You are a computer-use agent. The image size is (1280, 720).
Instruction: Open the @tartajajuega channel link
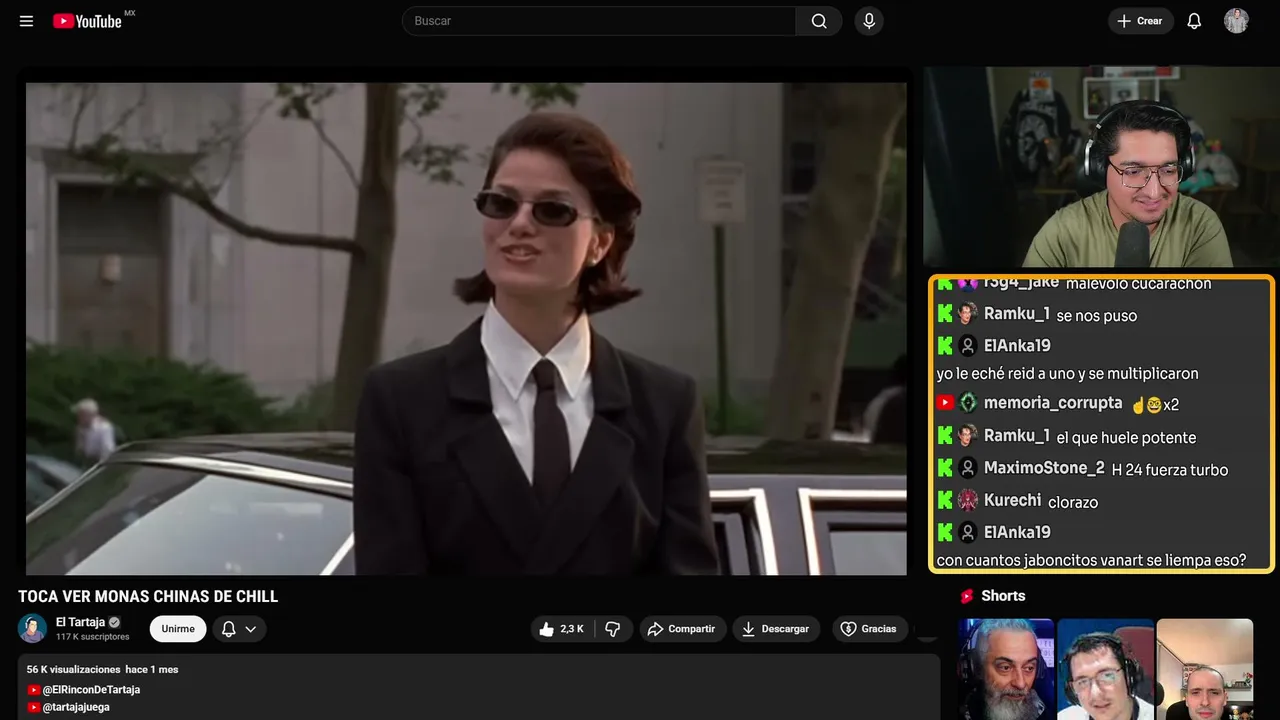(76, 707)
